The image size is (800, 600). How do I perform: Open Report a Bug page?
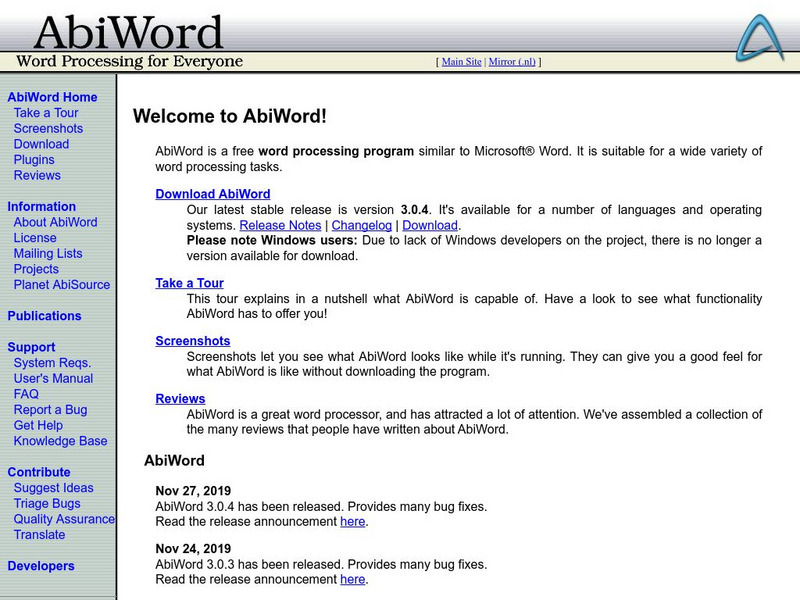tap(50, 410)
